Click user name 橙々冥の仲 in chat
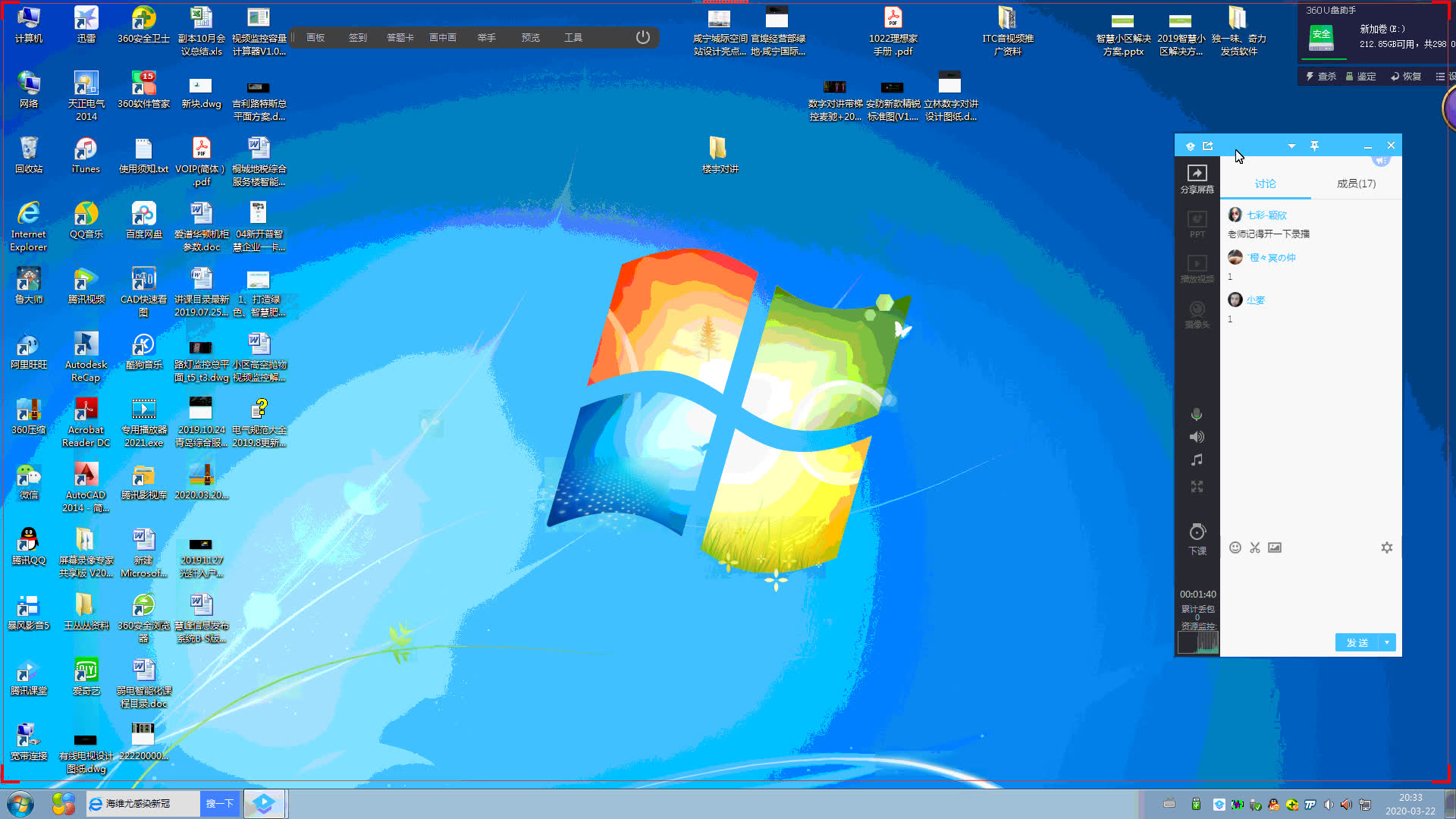The width and height of the screenshot is (1456, 819). 1272,258
